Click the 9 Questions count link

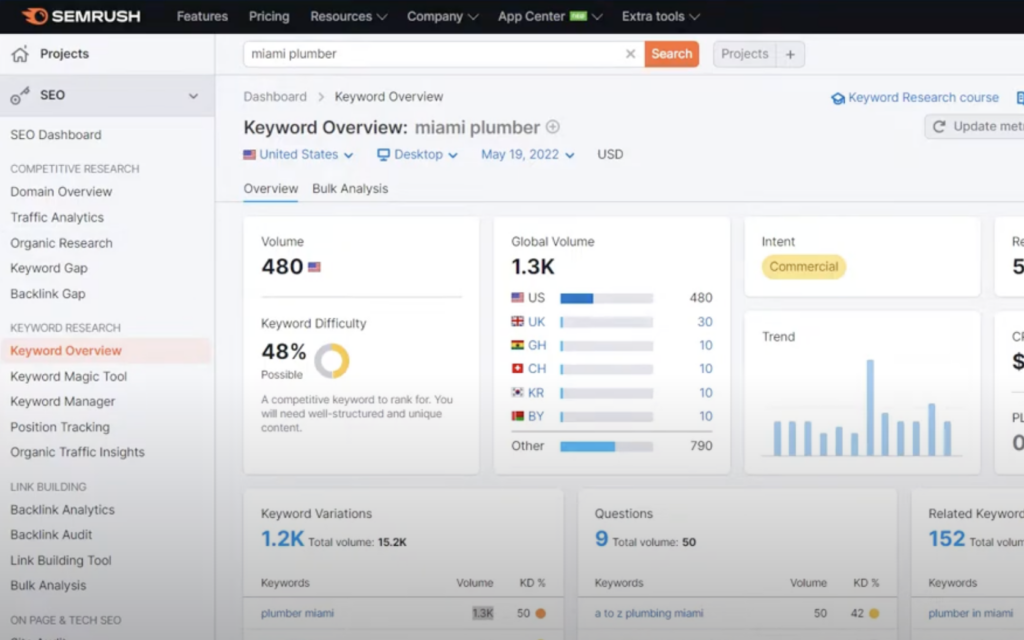point(601,539)
